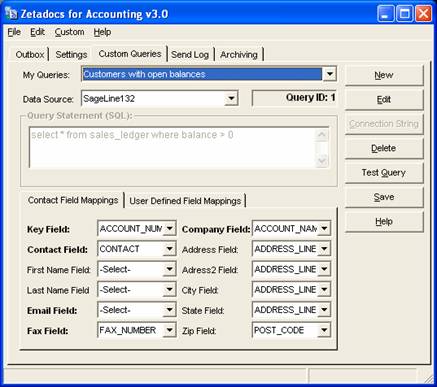
Task: Expand the Fax Field dropdown
Action: click(x=170, y=330)
